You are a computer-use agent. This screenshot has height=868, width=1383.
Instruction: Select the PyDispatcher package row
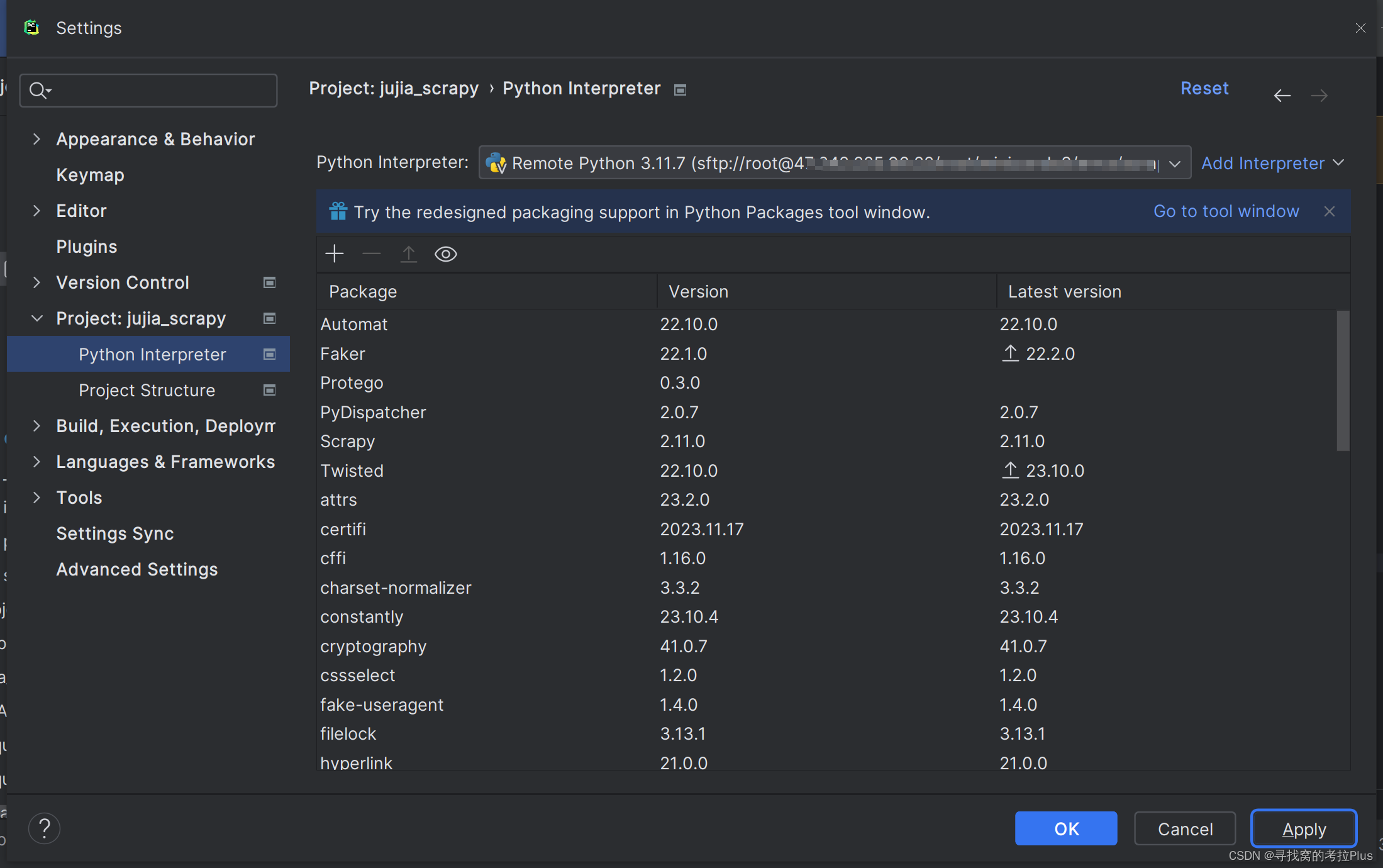(x=826, y=412)
